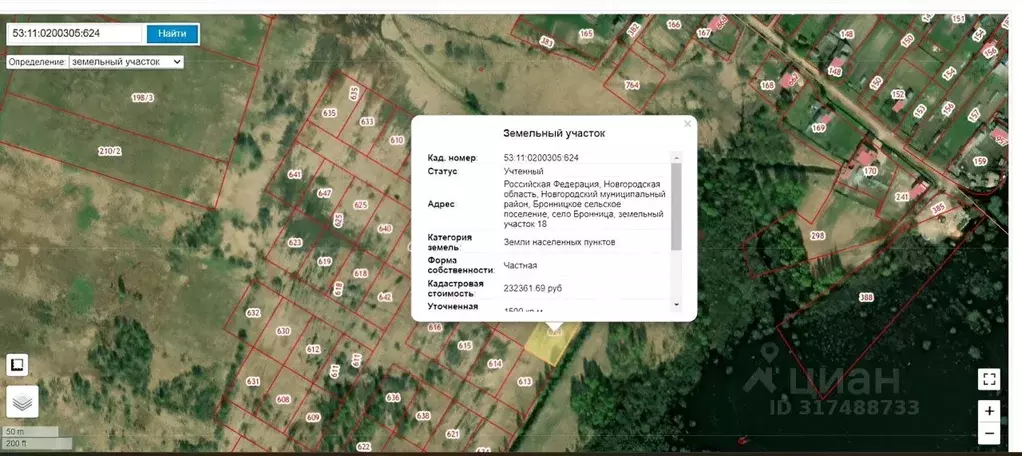
Task: Zoom out with the minus button
Action: (x=989, y=433)
